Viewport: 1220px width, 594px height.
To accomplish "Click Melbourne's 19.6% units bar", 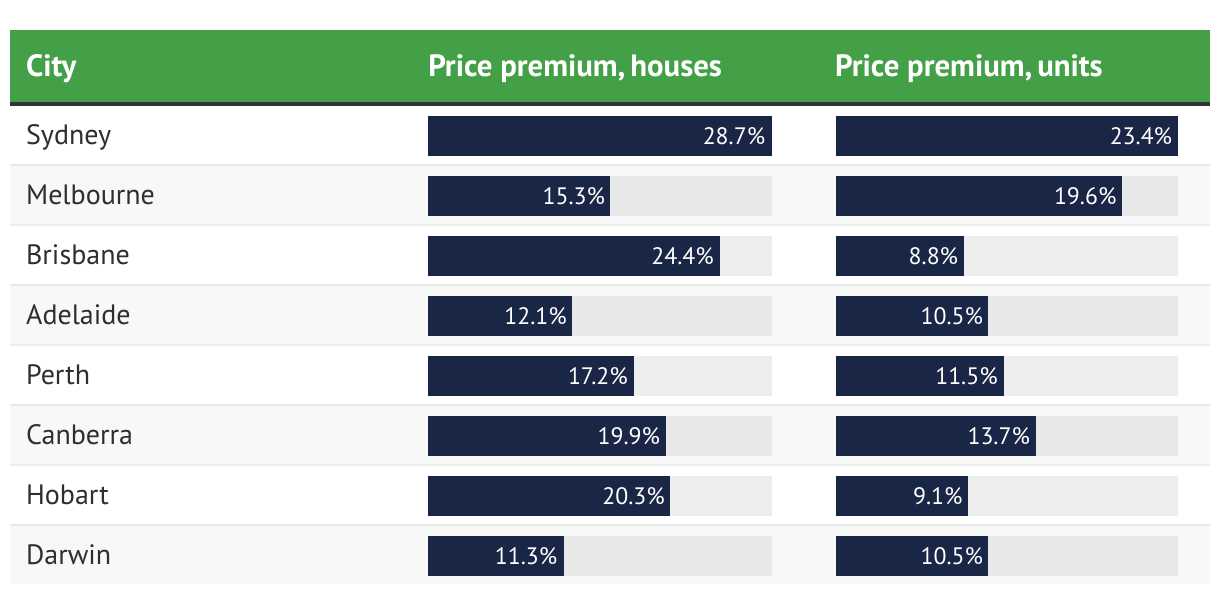I will [x=979, y=196].
